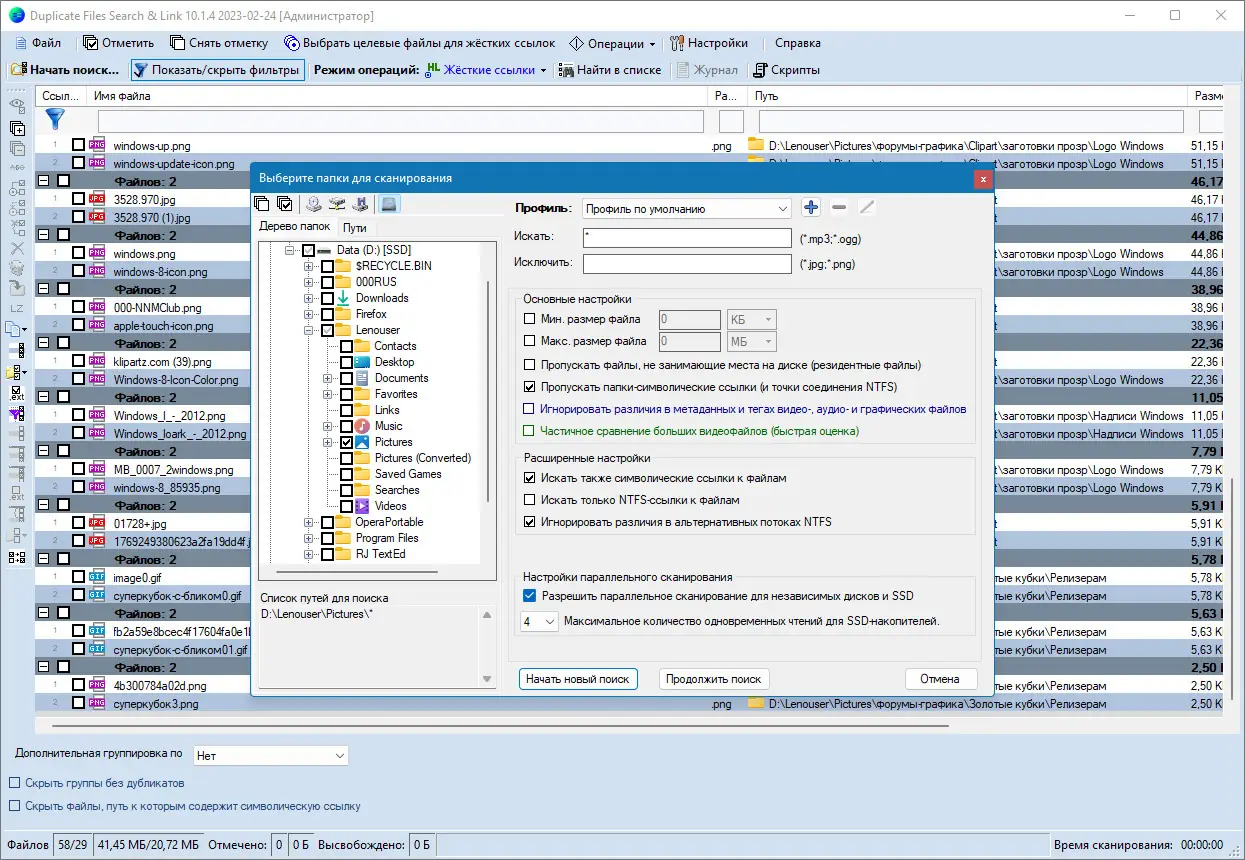The image size is (1245, 860).
Task: Click Начать поиск... toolbar button
Action: pos(66,70)
